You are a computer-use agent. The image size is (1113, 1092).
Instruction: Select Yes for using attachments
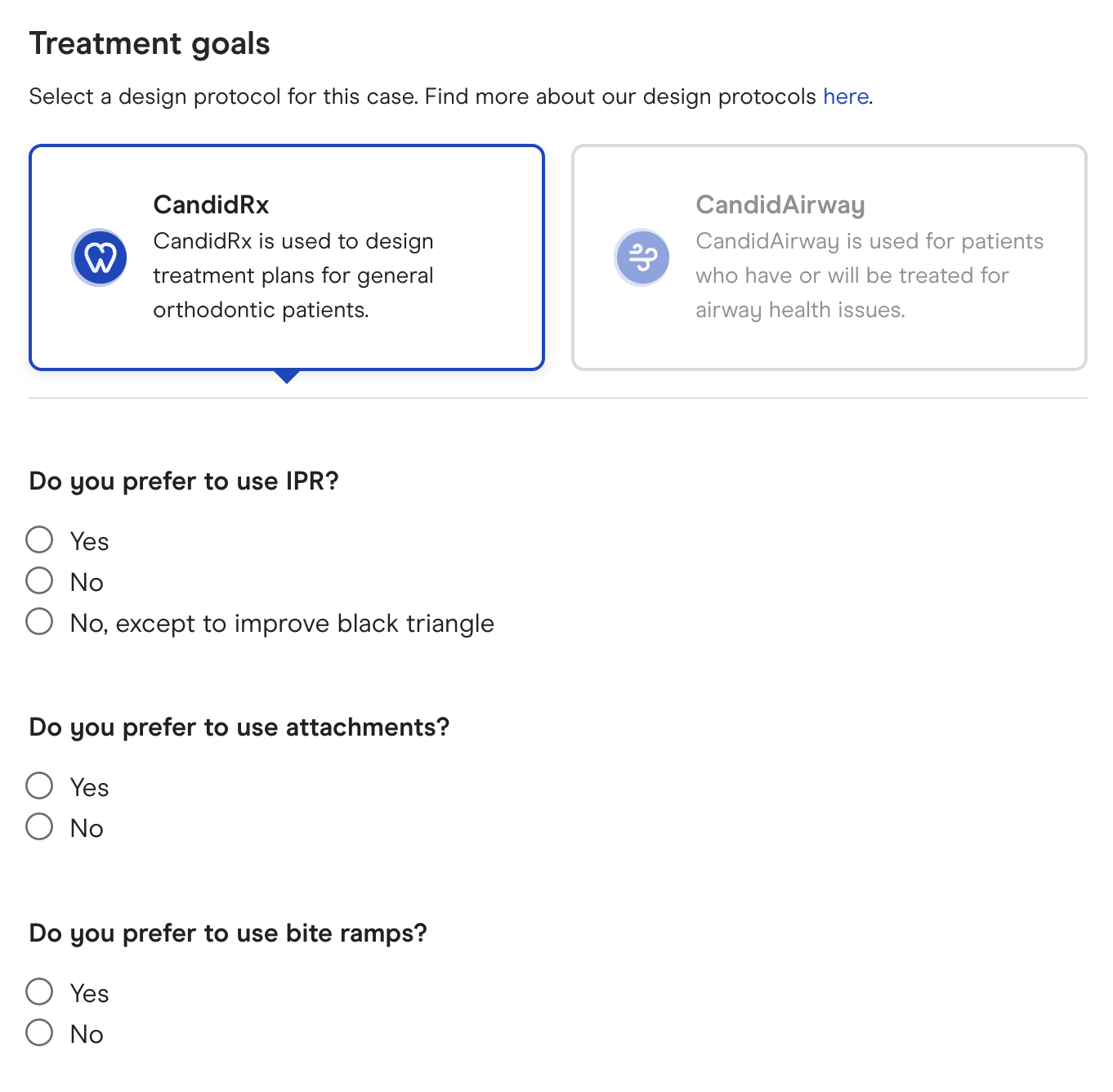pos(39,786)
